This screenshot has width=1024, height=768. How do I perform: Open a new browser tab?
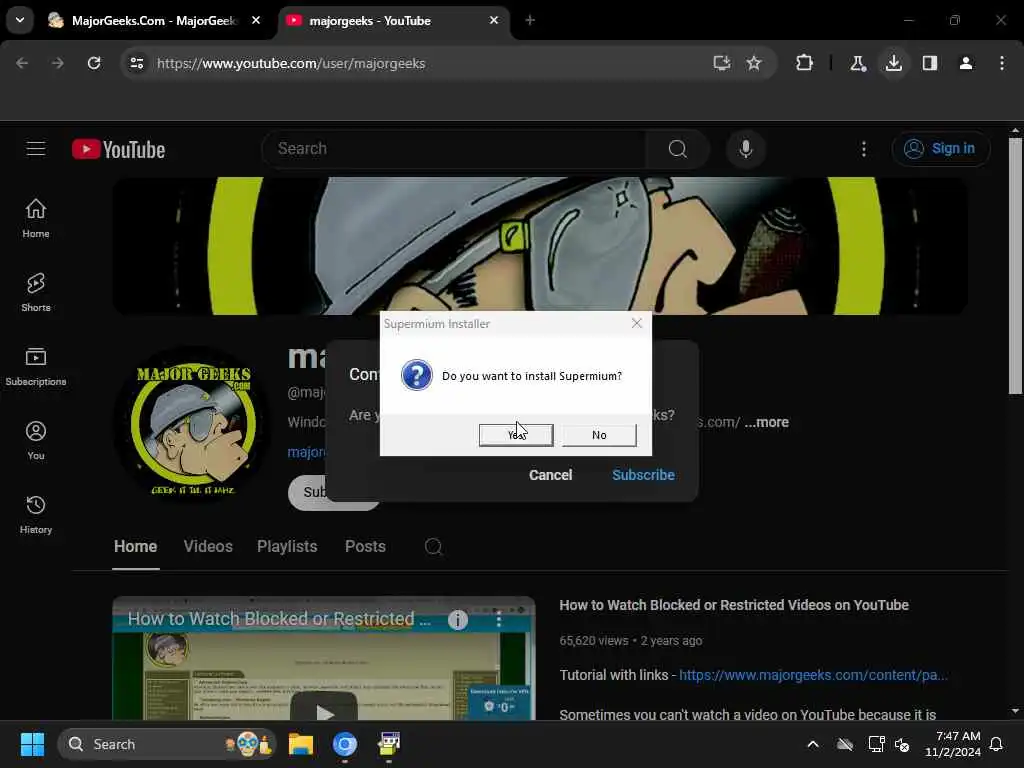[x=530, y=20]
